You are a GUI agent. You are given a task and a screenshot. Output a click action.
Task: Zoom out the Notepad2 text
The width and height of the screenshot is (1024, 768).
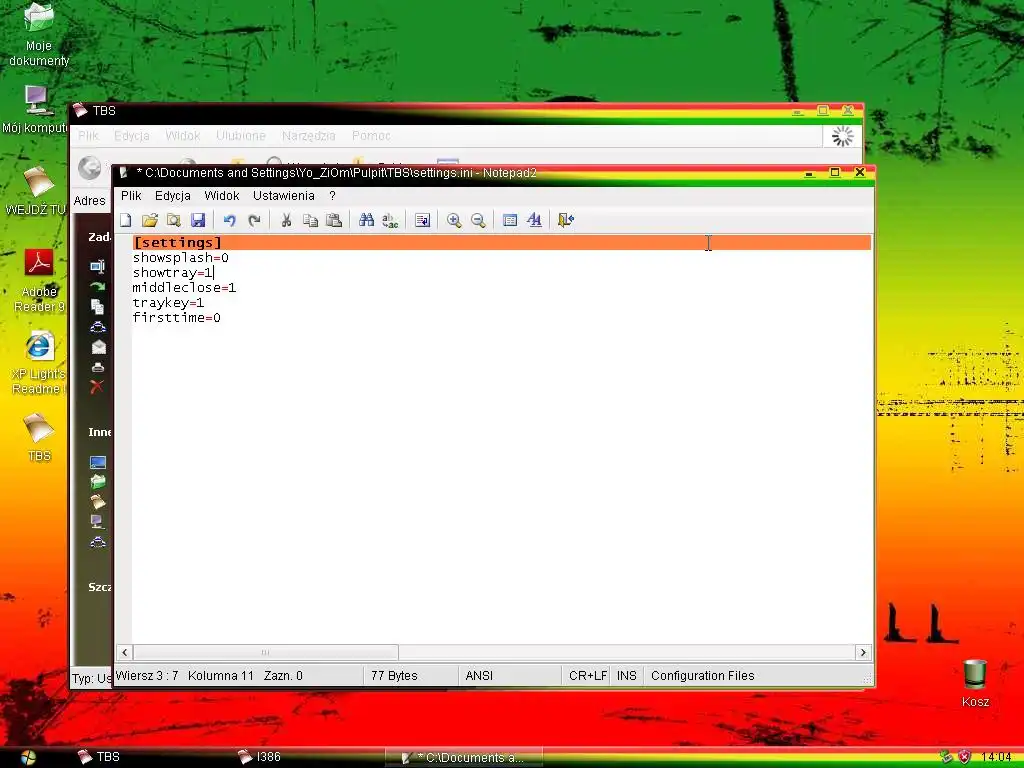coord(478,220)
